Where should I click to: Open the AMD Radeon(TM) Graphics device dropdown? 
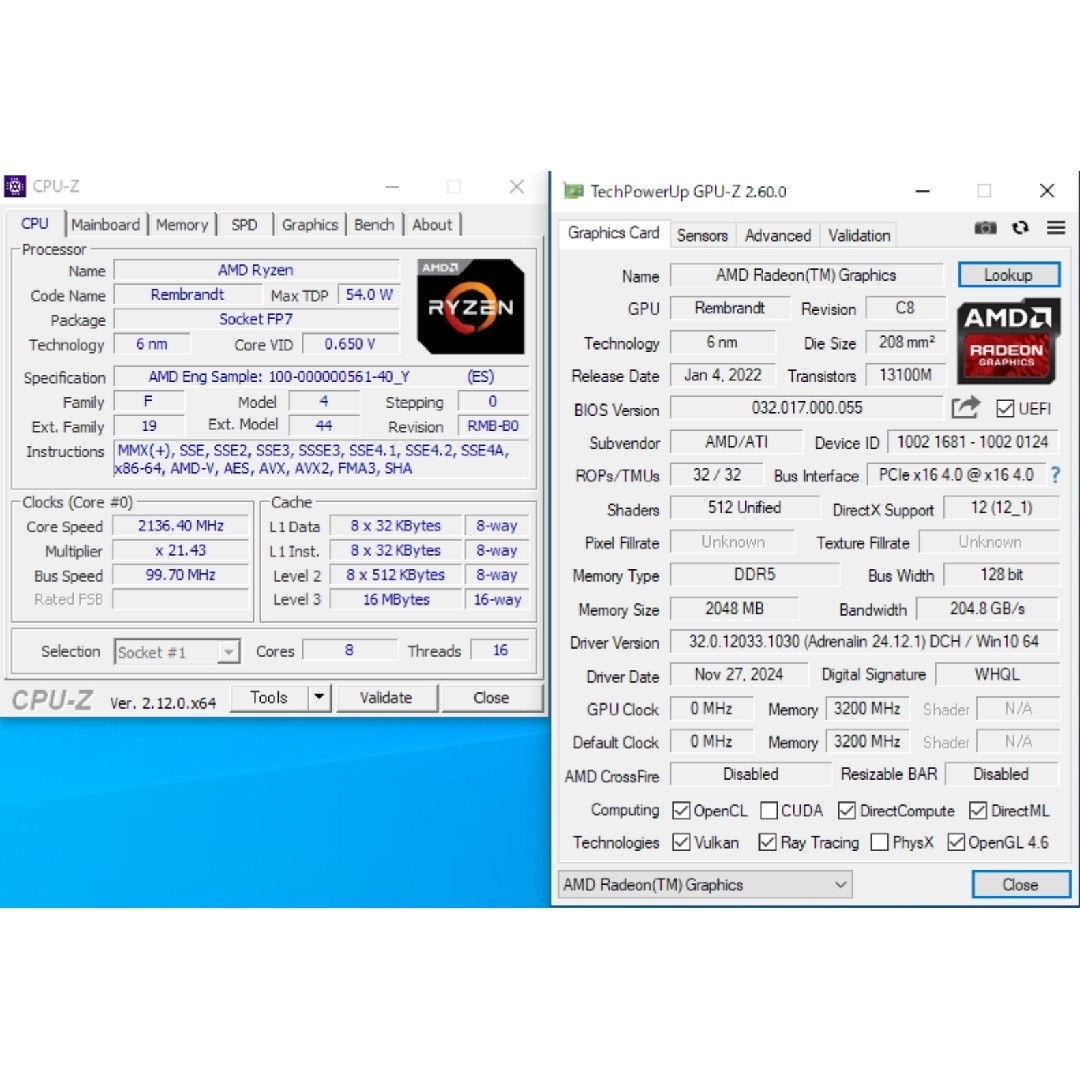pos(705,884)
